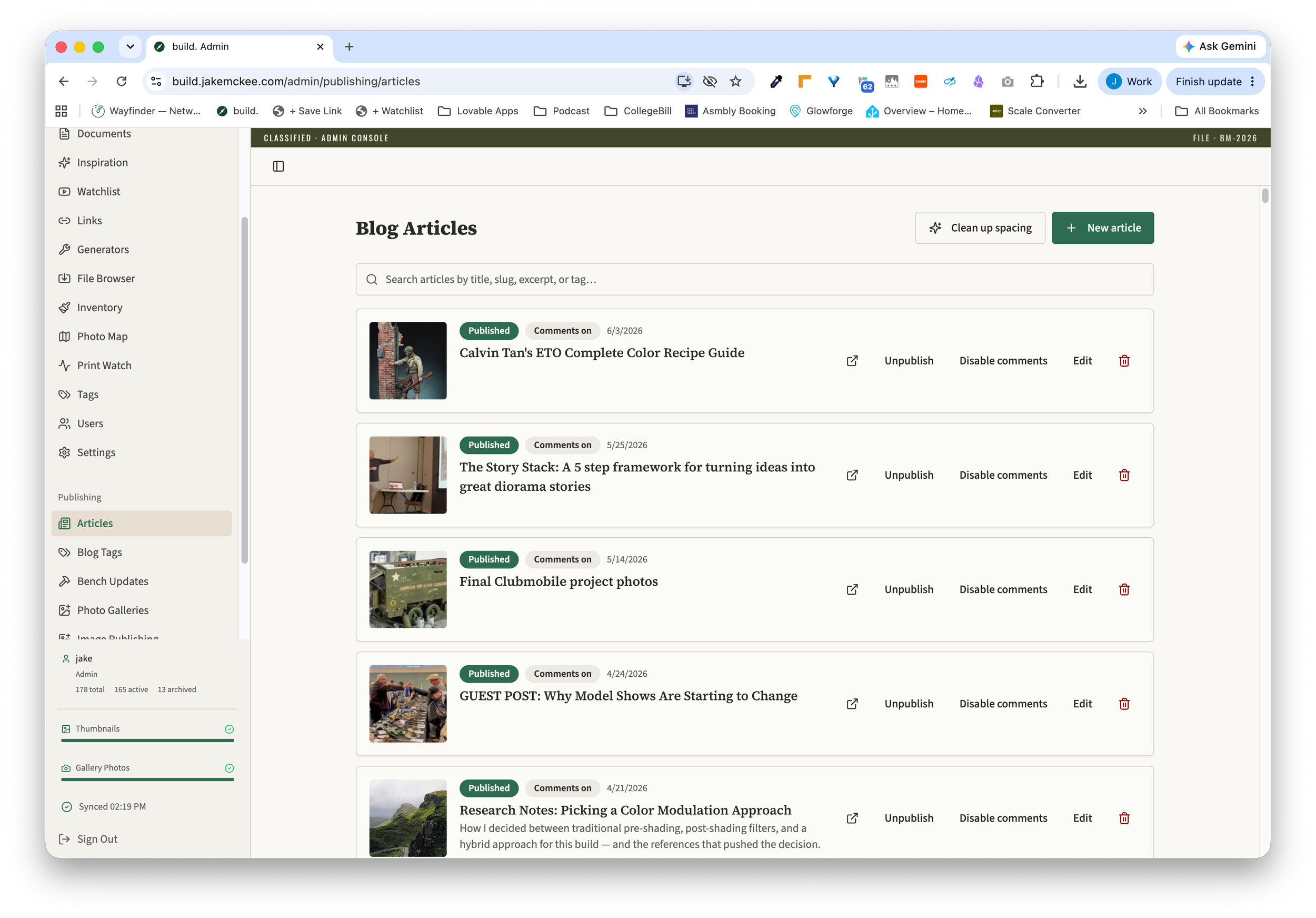Open CollegeBill bookmark folder
This screenshot has width=1316, height=918.
tap(637, 111)
